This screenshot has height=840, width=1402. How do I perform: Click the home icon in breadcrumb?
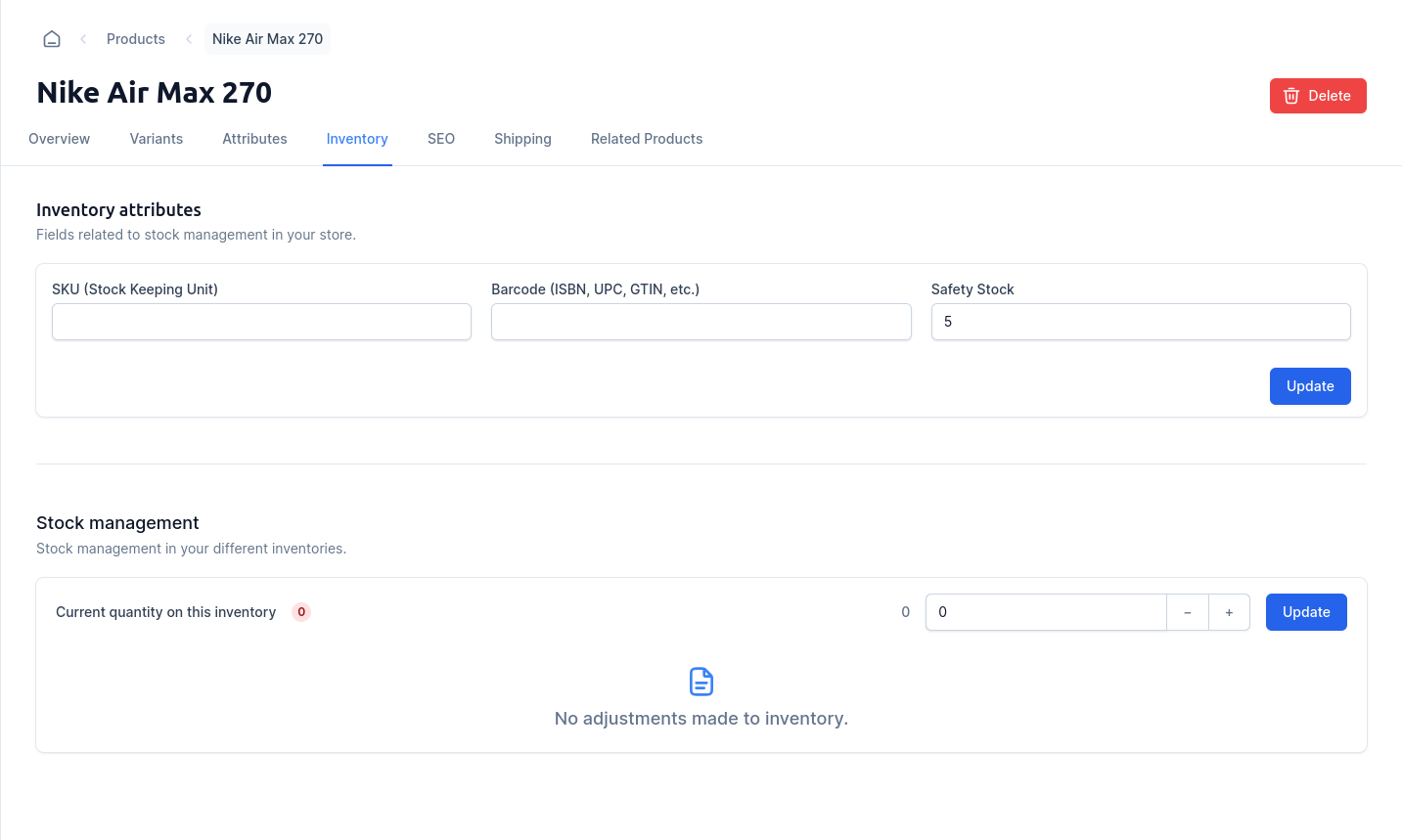[x=52, y=39]
